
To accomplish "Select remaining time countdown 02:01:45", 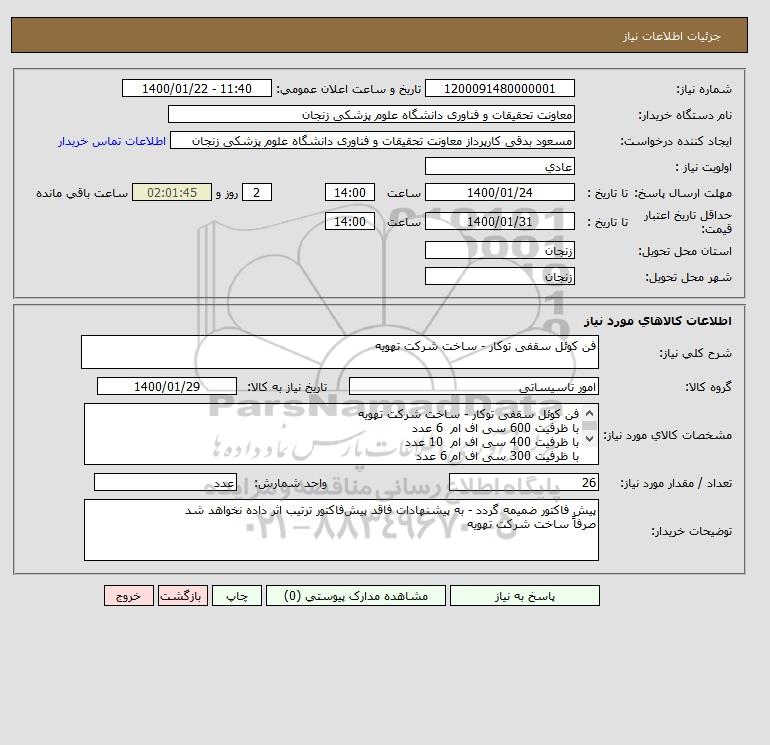I will [172, 193].
